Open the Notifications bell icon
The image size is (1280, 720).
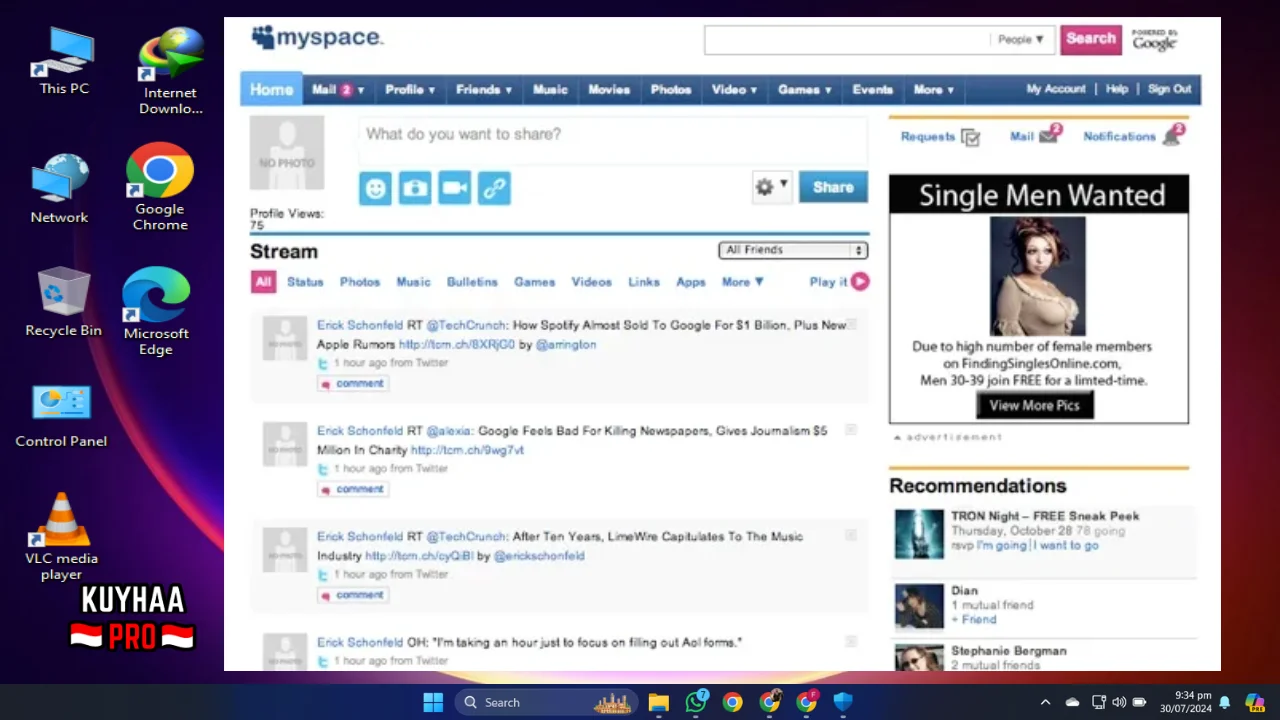point(1172,135)
